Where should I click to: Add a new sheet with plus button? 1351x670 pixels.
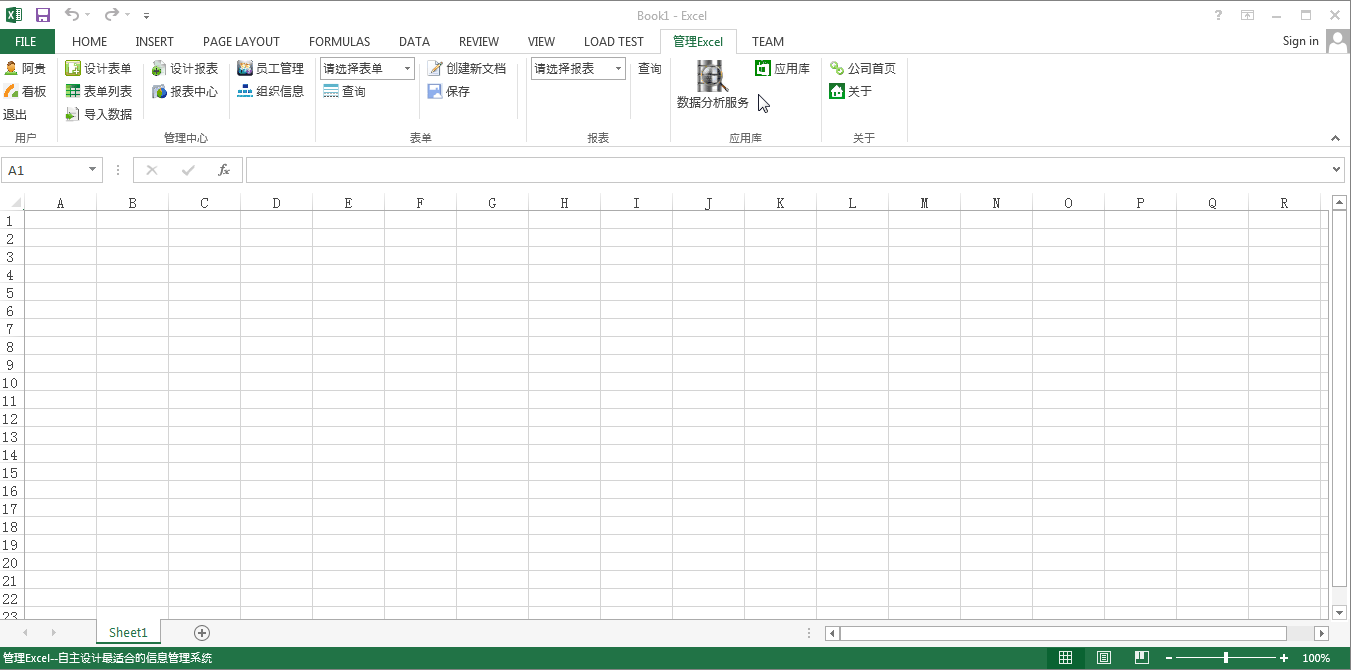click(202, 632)
